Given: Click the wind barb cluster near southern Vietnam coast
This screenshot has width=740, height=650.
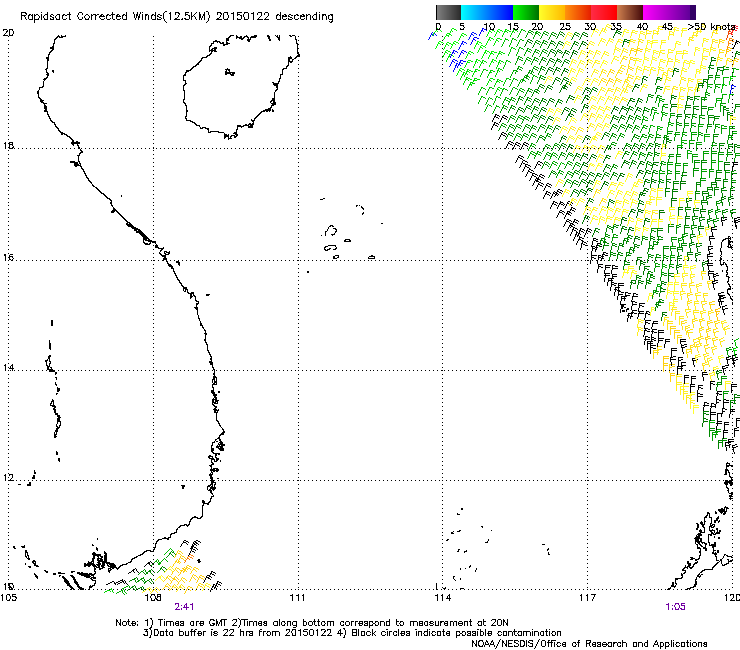Looking at the screenshot, I should coord(163,566).
